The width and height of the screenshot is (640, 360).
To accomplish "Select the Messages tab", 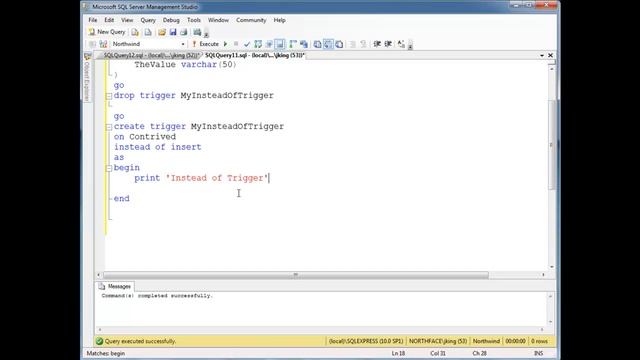I will tap(115, 287).
